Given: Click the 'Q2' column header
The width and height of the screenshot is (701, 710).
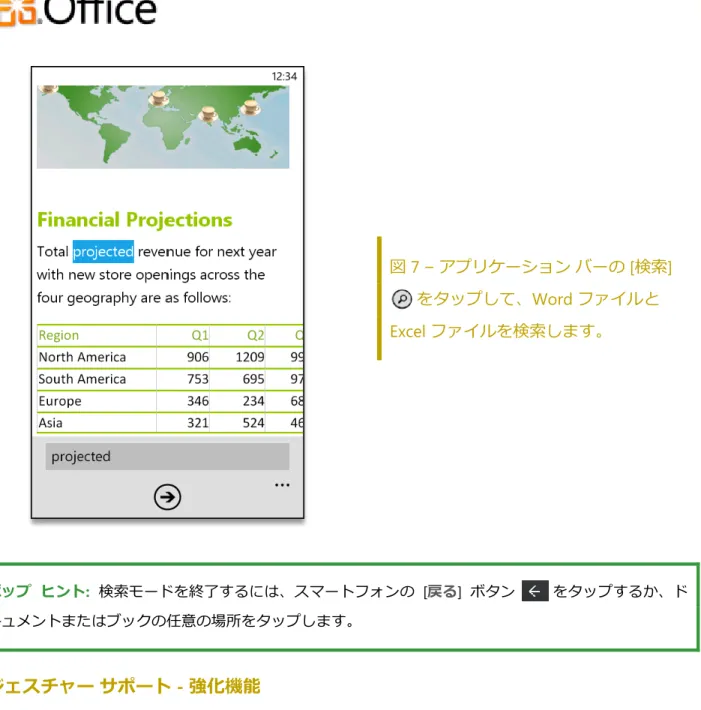Looking at the screenshot, I should pos(255,336).
